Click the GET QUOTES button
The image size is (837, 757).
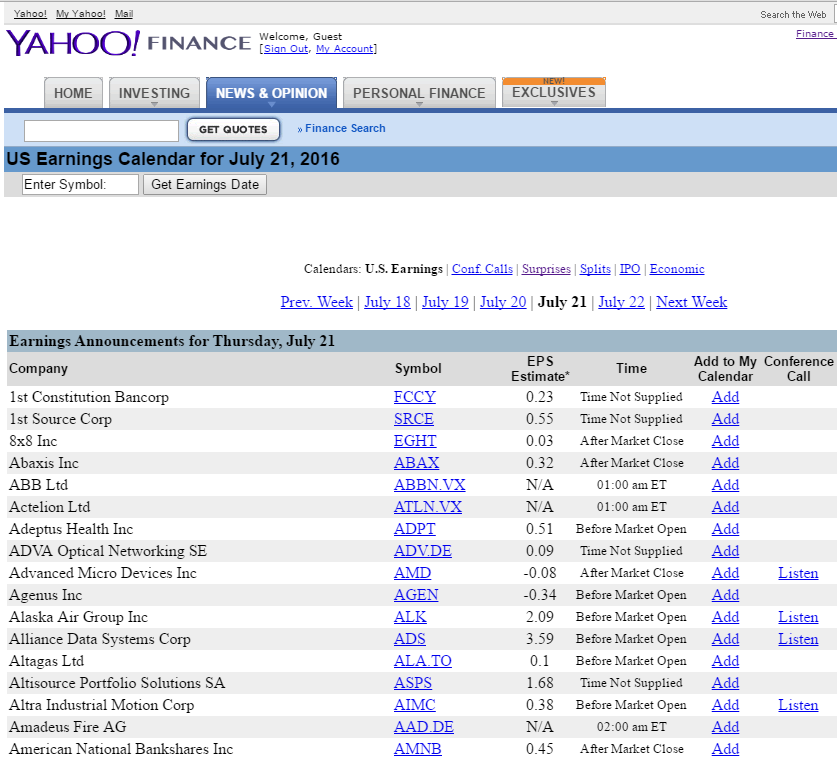[x=233, y=129]
